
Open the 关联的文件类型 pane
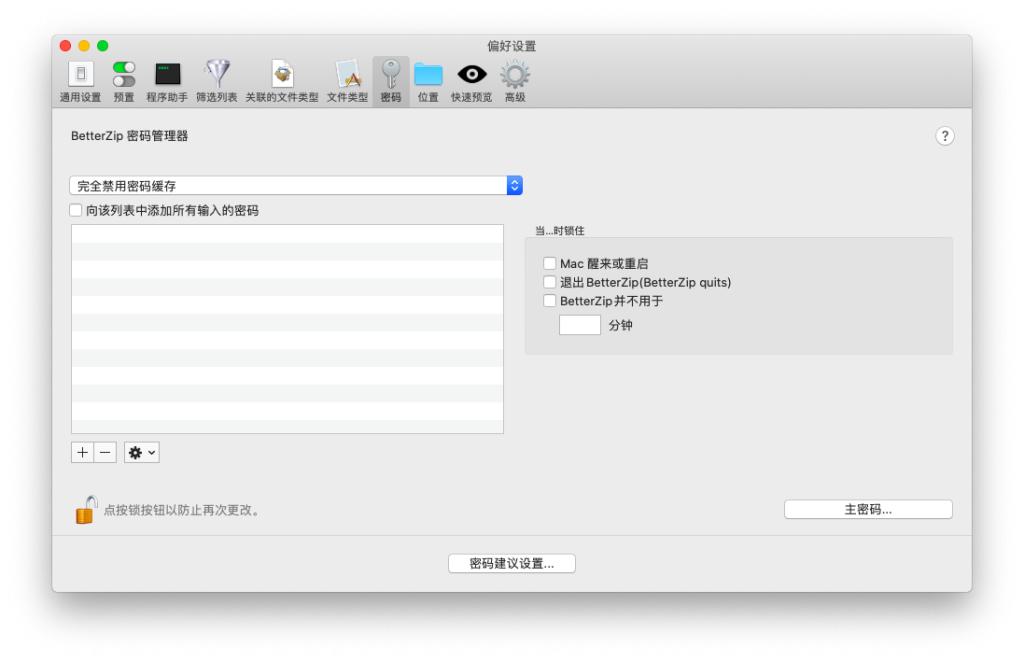pyautogui.click(x=281, y=76)
